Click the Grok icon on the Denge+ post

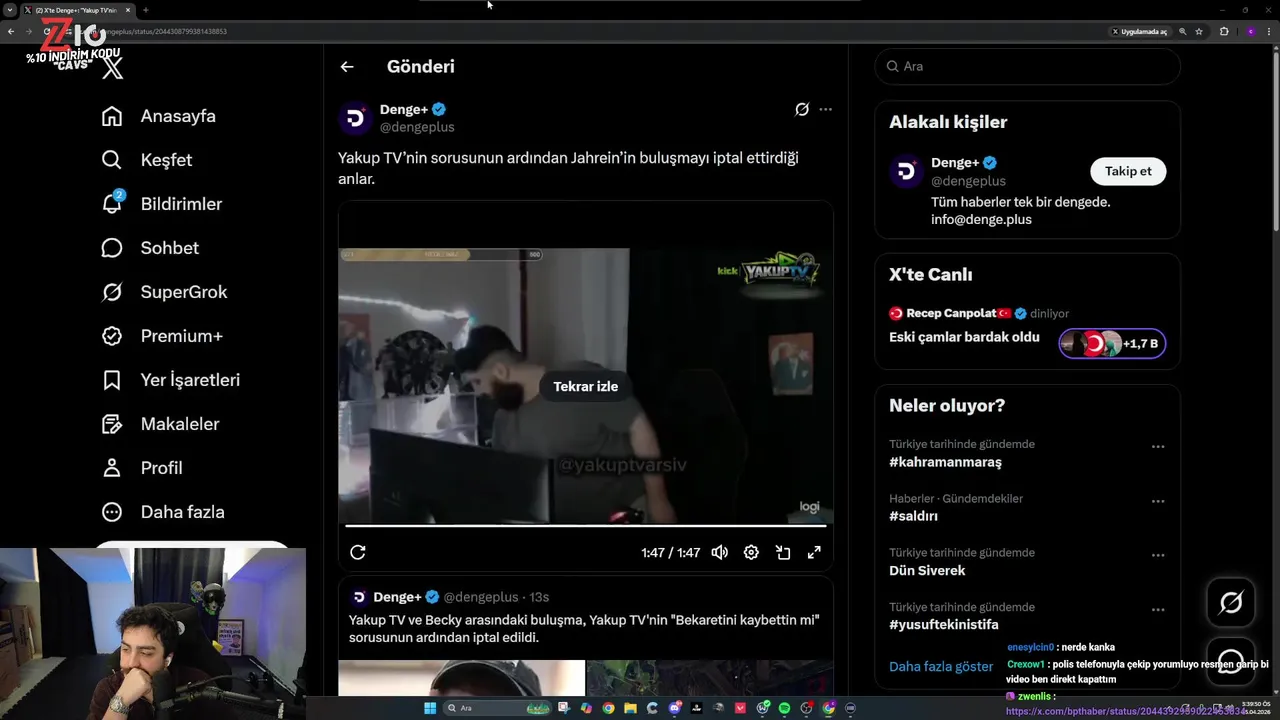(802, 109)
